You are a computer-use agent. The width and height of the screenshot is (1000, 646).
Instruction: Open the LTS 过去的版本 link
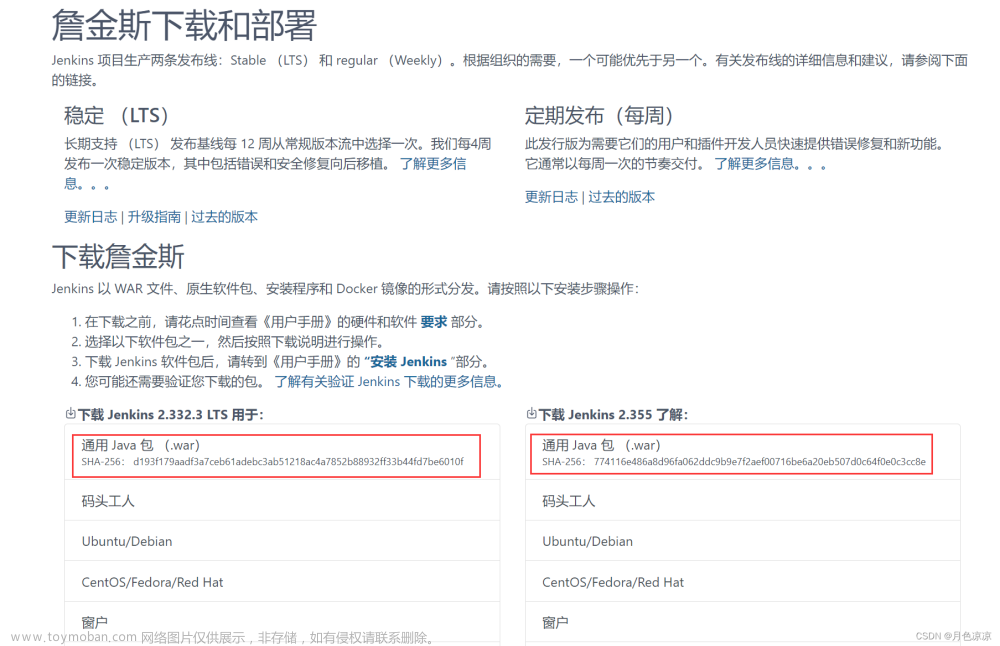click(x=224, y=217)
